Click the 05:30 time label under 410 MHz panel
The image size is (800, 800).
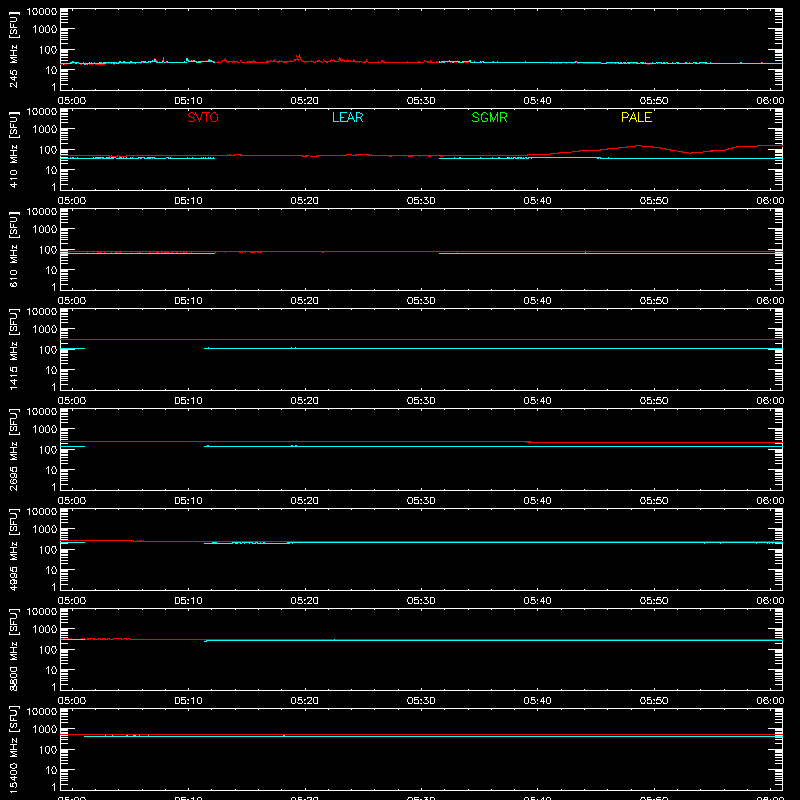click(x=421, y=201)
